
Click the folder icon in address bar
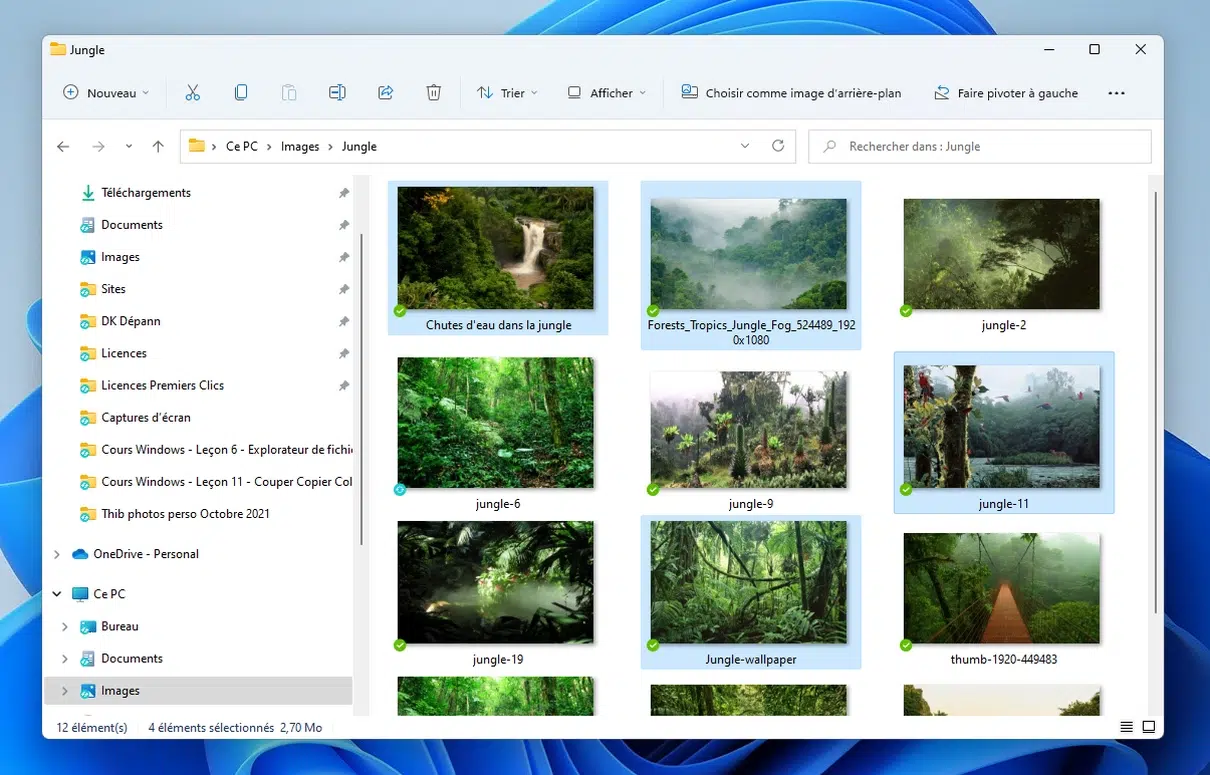[x=197, y=146]
